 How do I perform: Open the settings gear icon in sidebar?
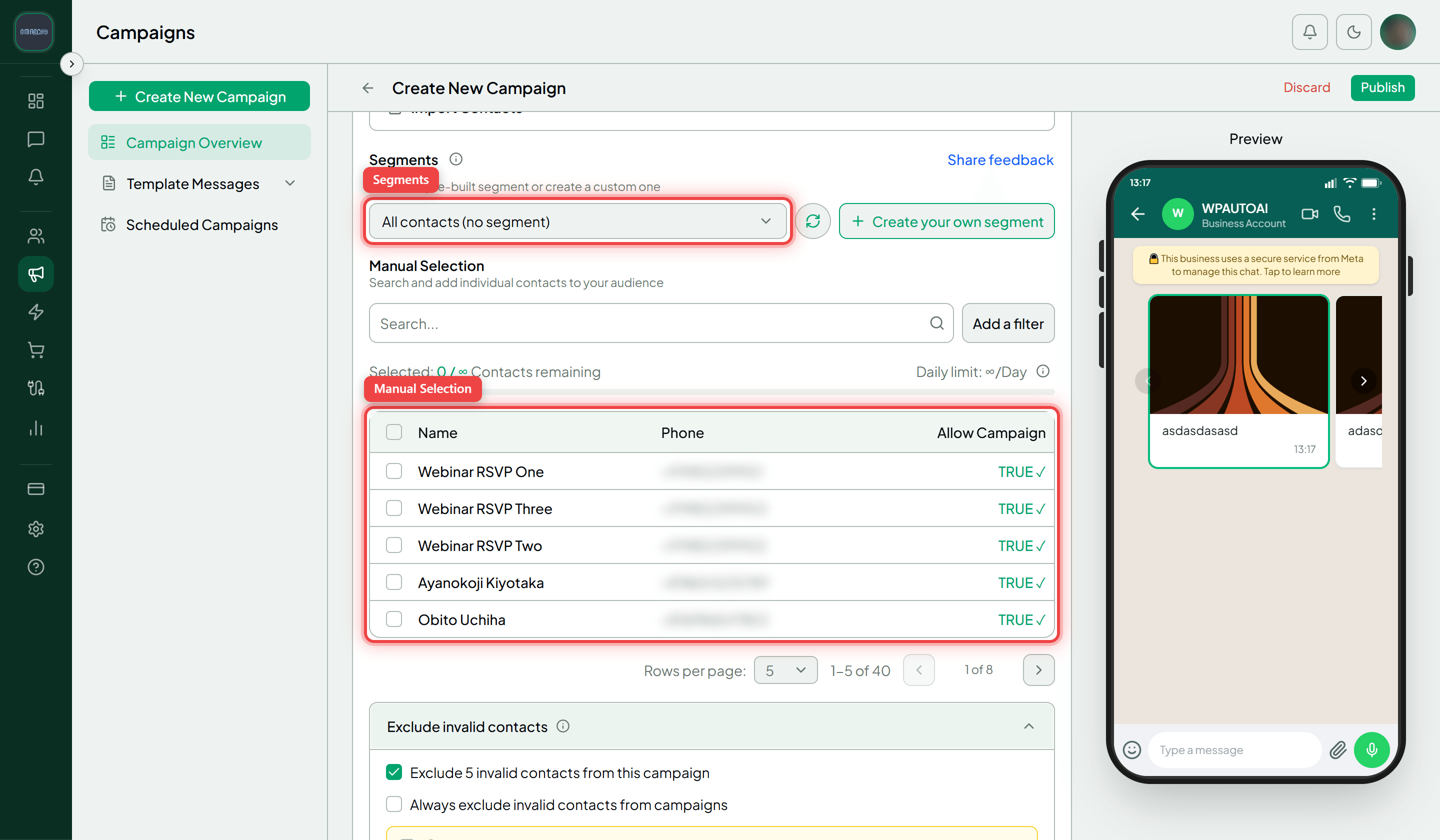[36, 528]
